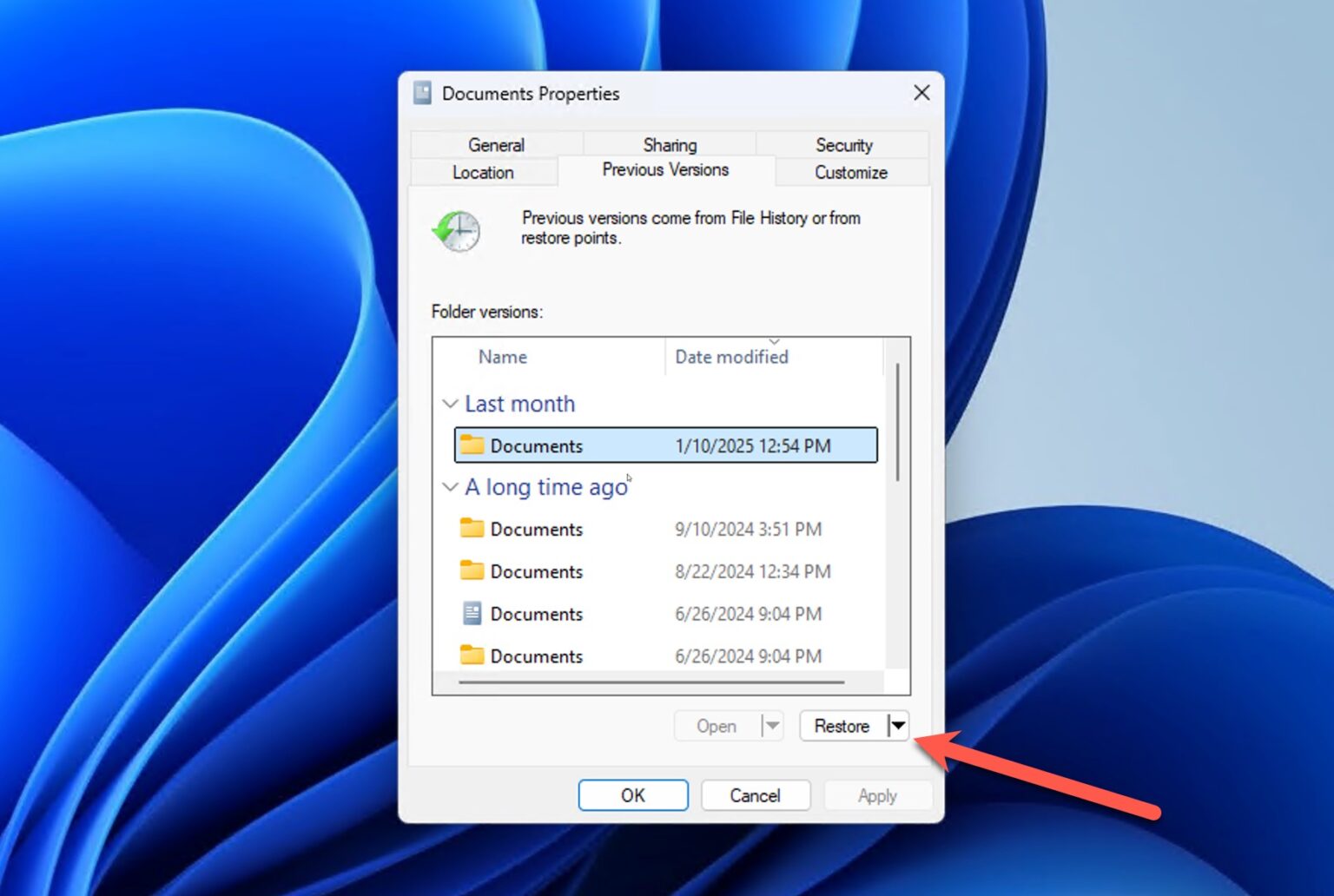Open the Restore dropdown arrow
Screen dimensions: 1334x896
899,726
